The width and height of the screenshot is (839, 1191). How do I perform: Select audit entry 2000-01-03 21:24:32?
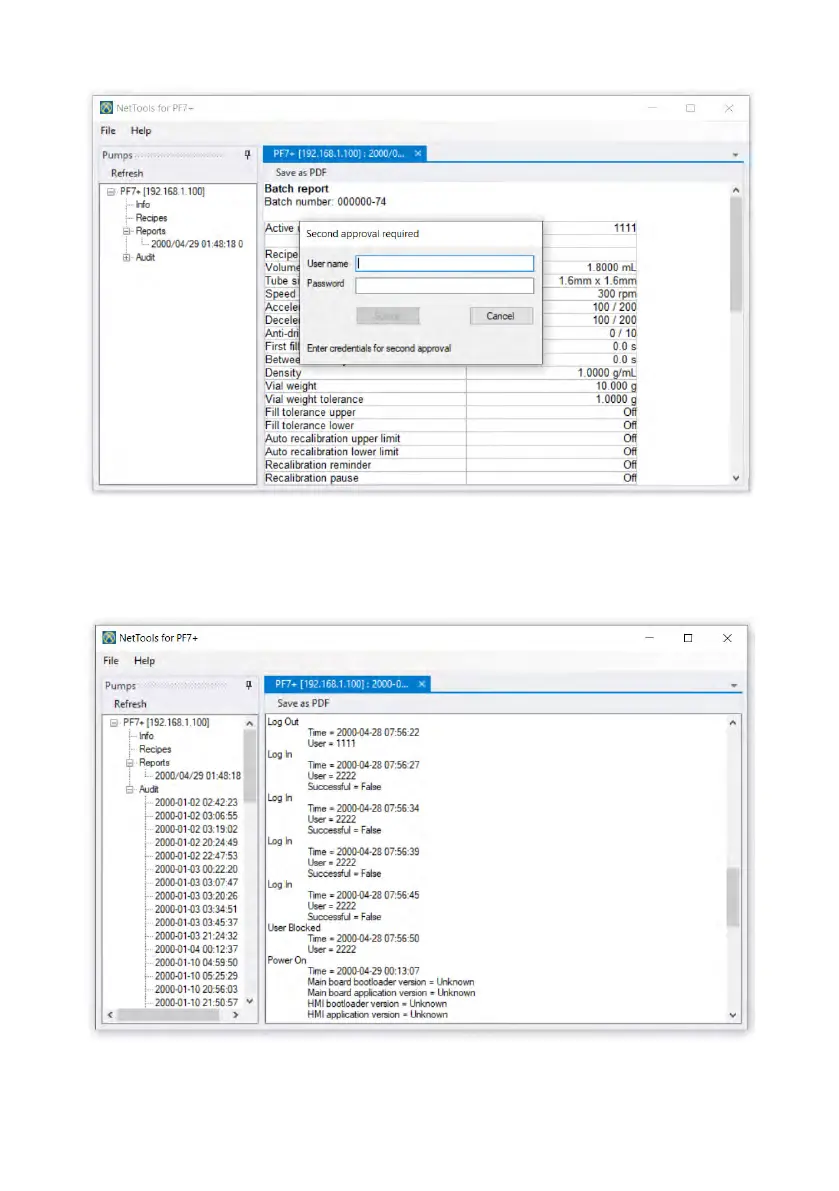(x=196, y=936)
